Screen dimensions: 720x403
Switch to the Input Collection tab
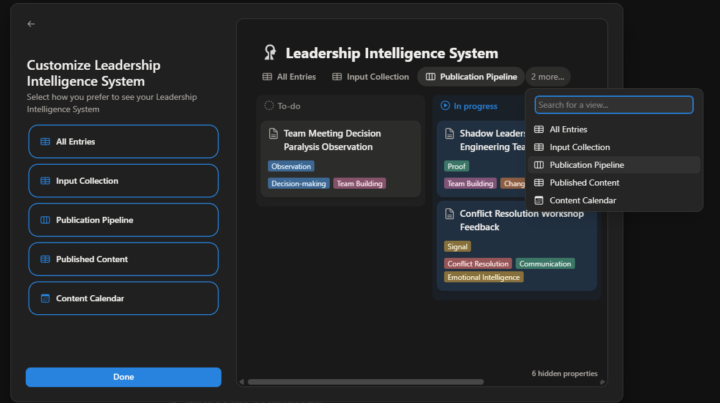(371, 77)
